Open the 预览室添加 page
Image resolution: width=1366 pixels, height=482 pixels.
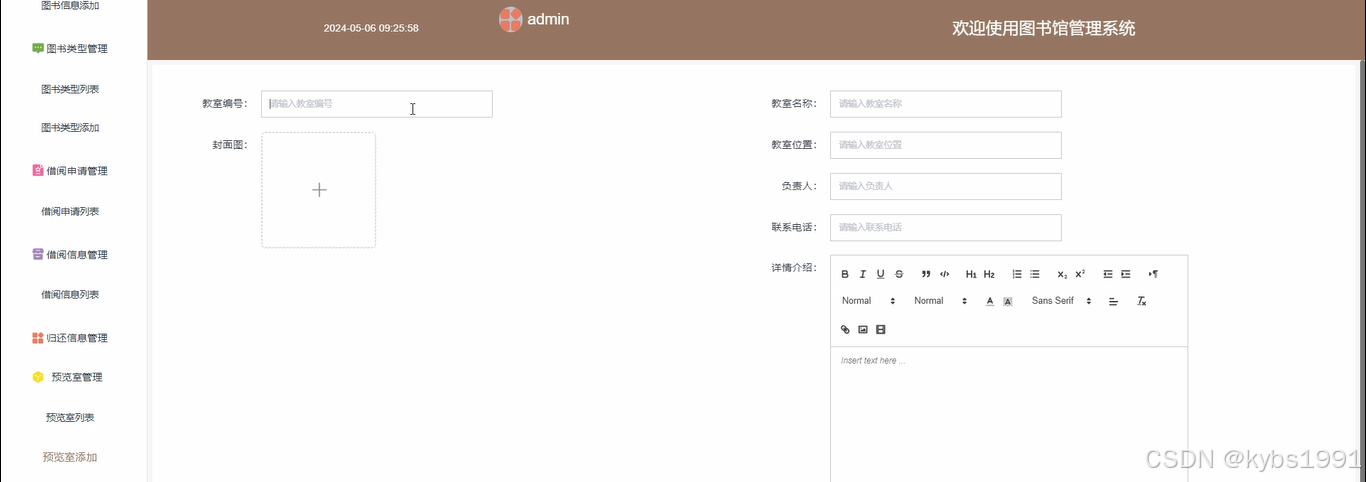(x=70, y=457)
